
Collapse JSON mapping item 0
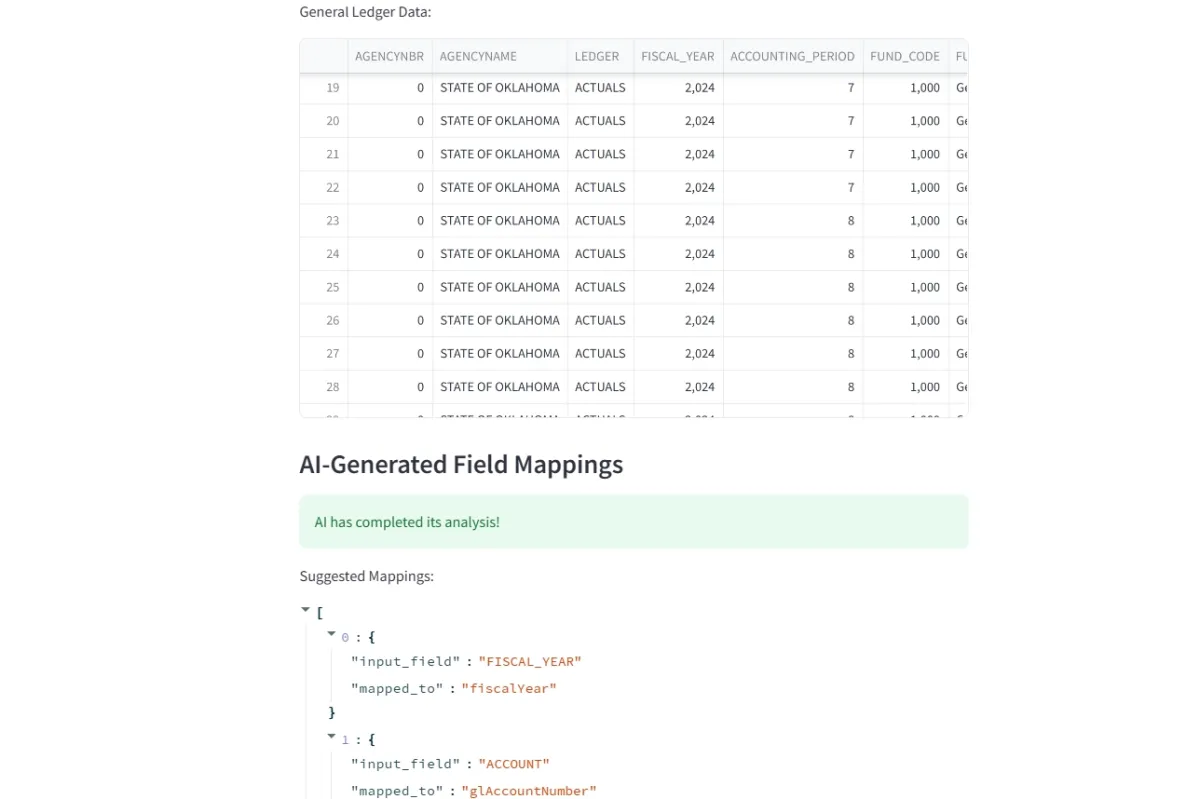(331, 633)
